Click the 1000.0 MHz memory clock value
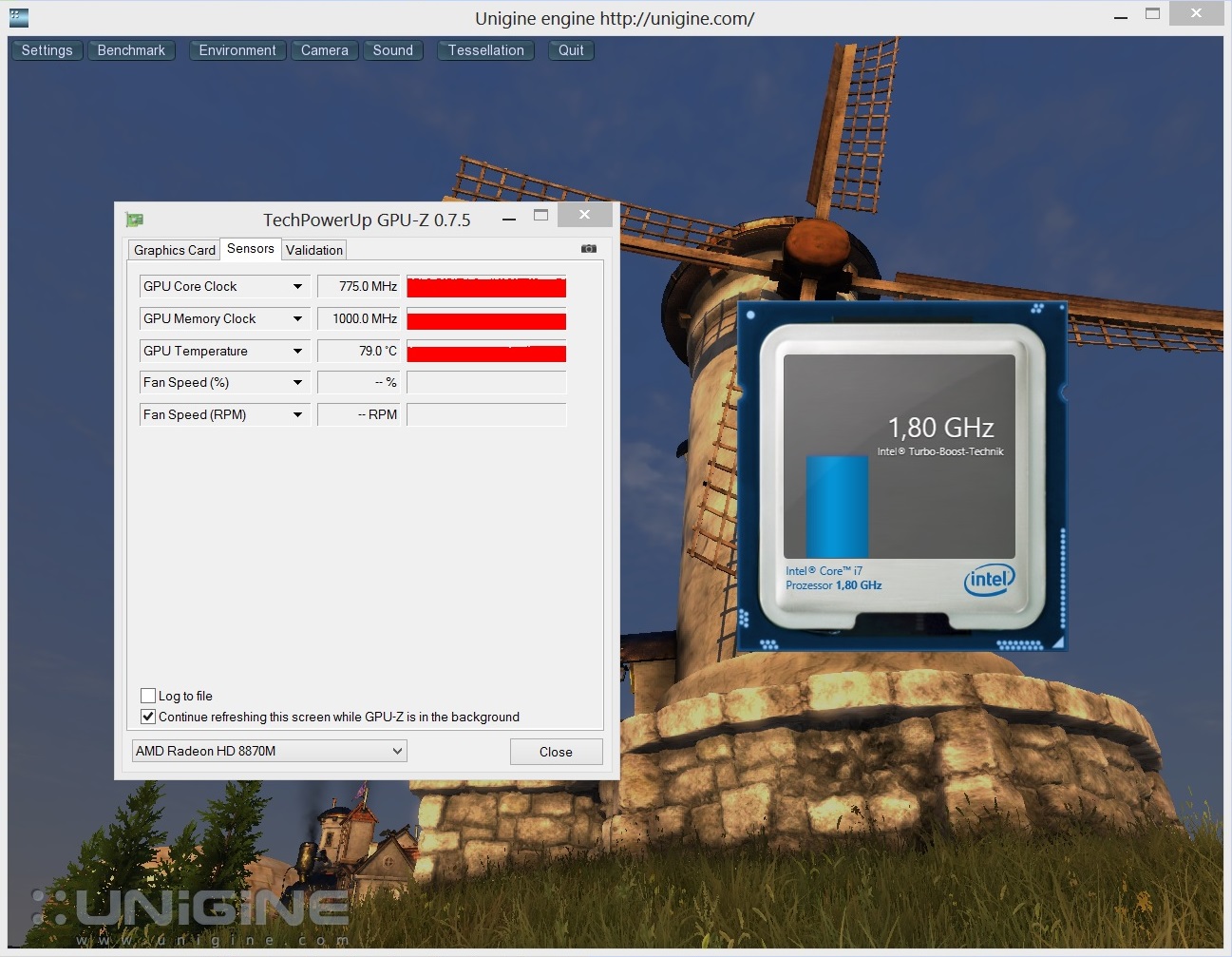Viewport: 1232px width, 957px height. 359,318
